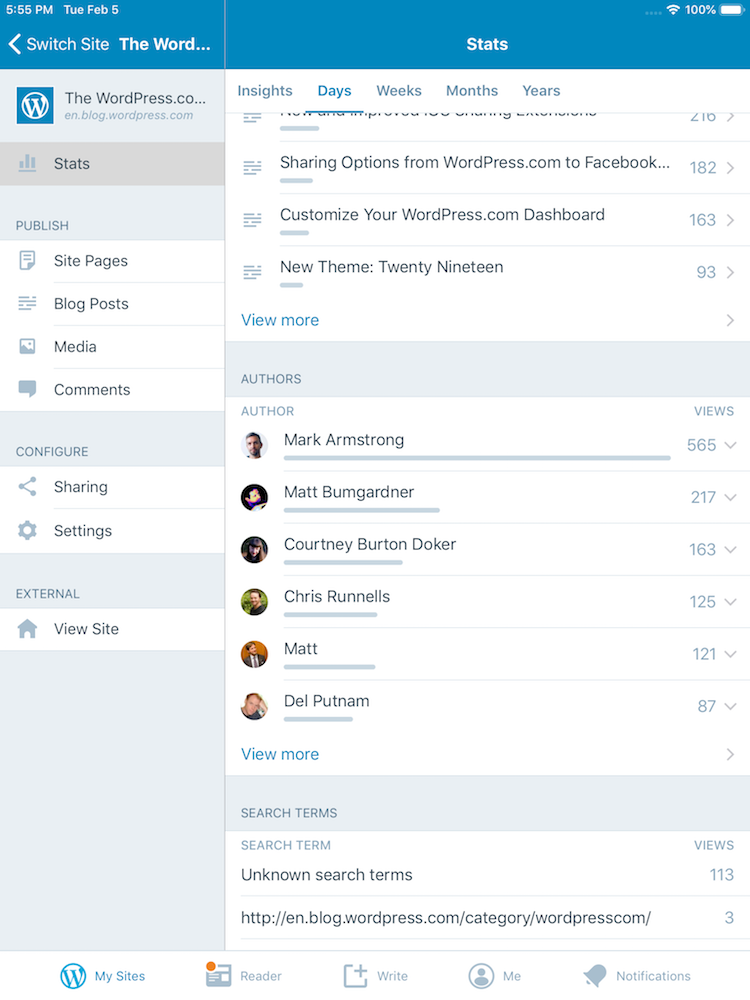Image resolution: width=750 pixels, height=1000 pixels.
Task: Open Comments in the sidebar
Action: 112,390
